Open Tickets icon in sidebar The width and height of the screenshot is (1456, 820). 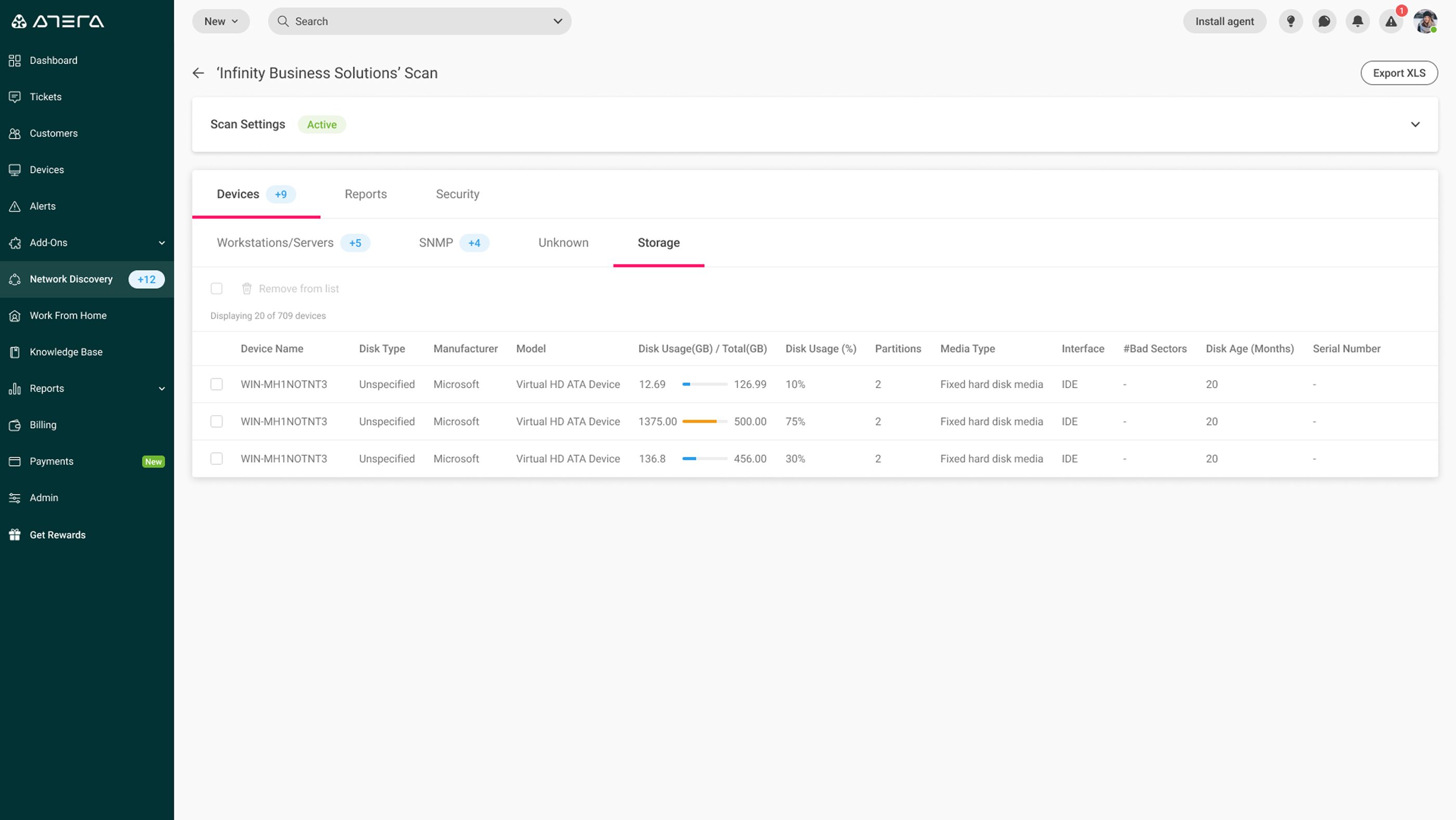(x=15, y=97)
